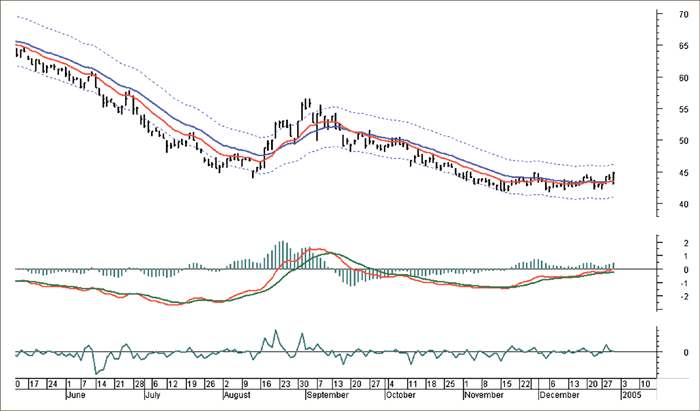Click the December month label
Viewport: 700px width, 411px height.
tap(558, 396)
